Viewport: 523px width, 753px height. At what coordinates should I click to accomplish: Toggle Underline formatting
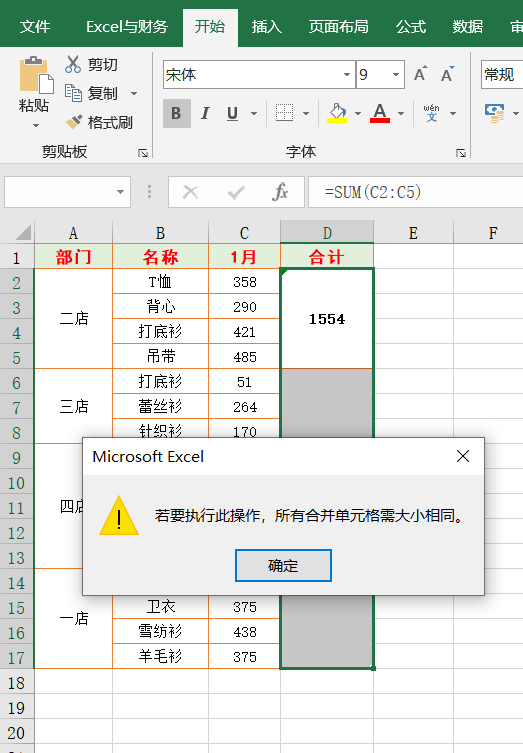click(x=232, y=113)
